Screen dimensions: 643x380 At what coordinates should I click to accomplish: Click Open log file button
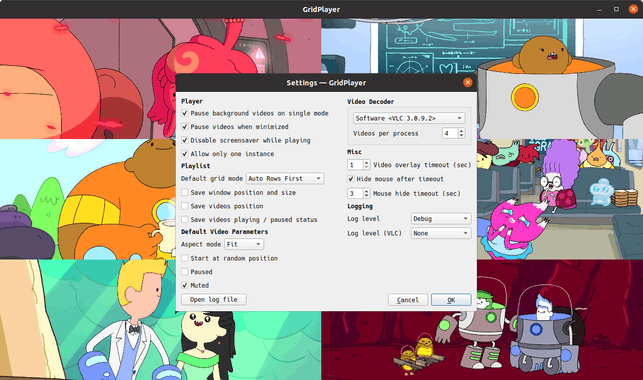point(214,299)
